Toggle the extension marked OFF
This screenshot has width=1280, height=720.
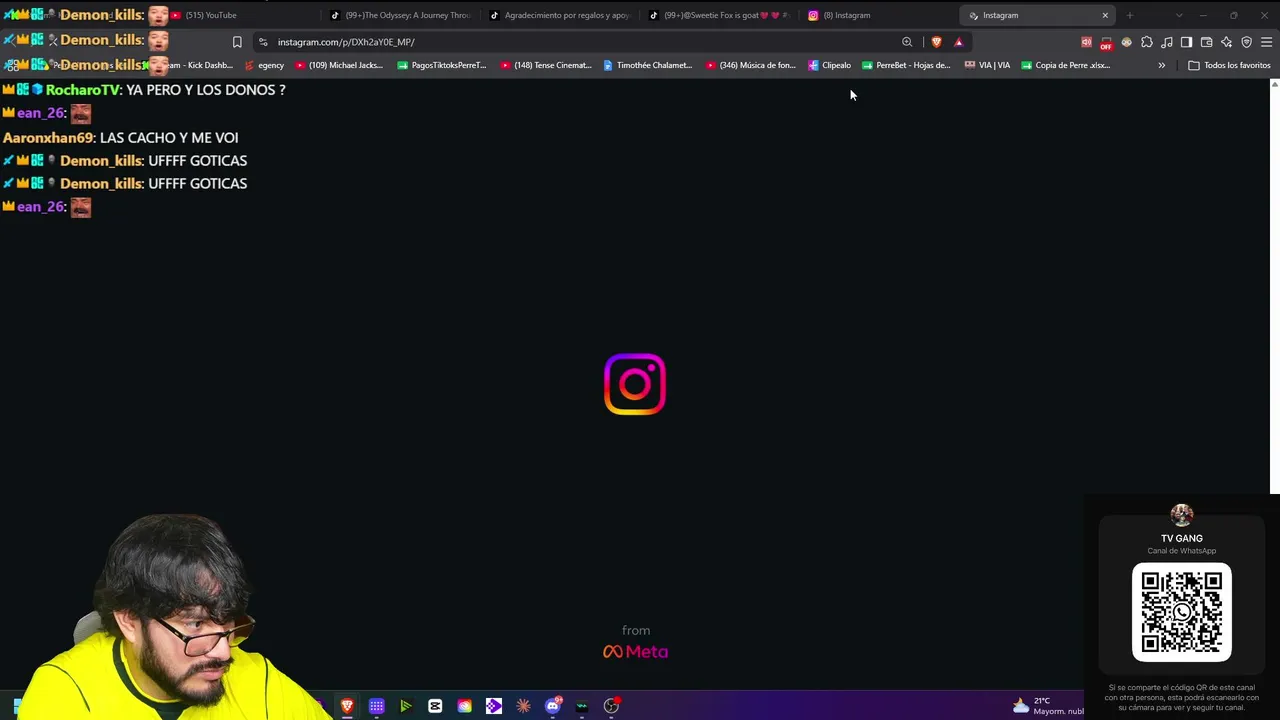(x=1106, y=42)
